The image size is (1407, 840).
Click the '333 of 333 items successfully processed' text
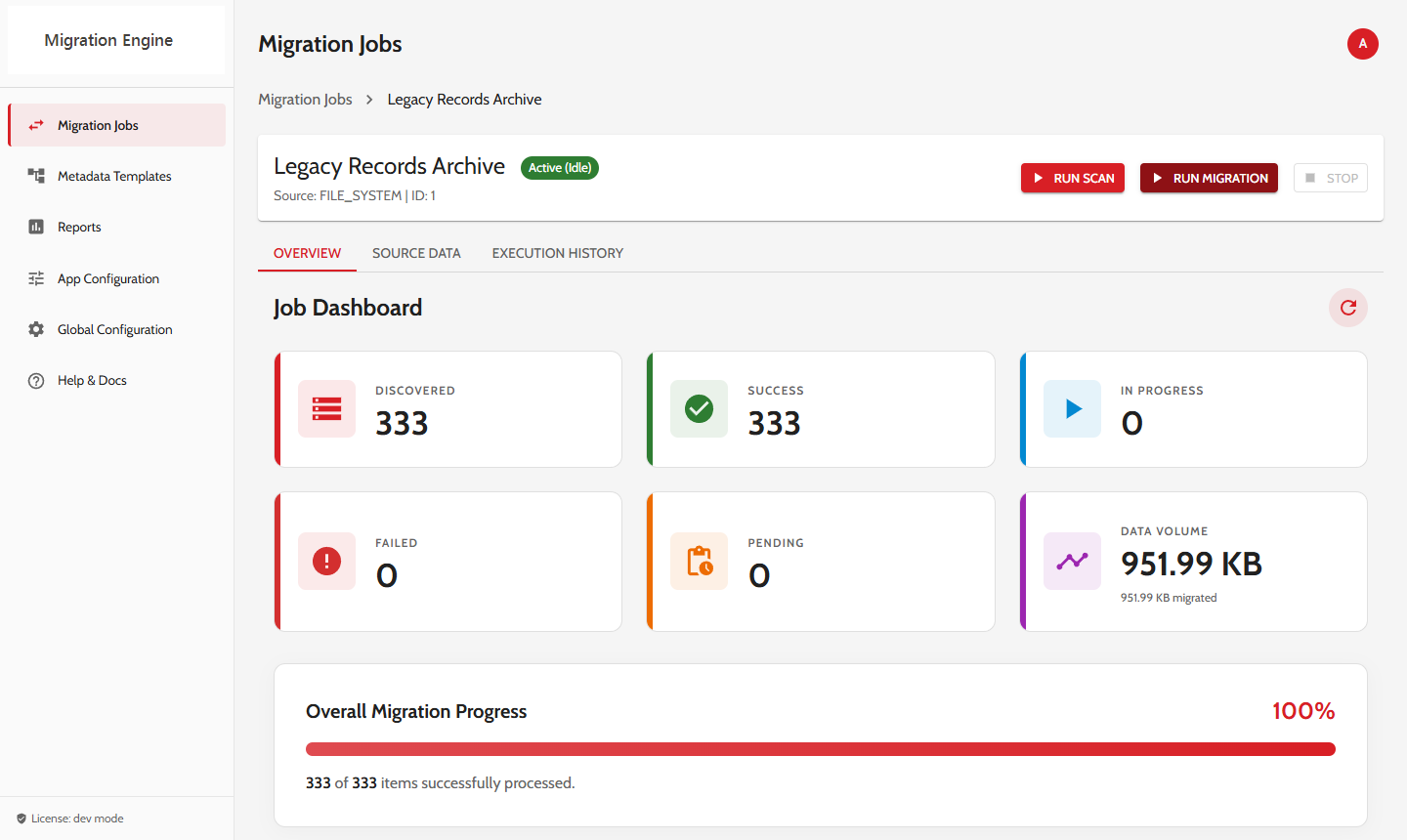[x=441, y=783]
